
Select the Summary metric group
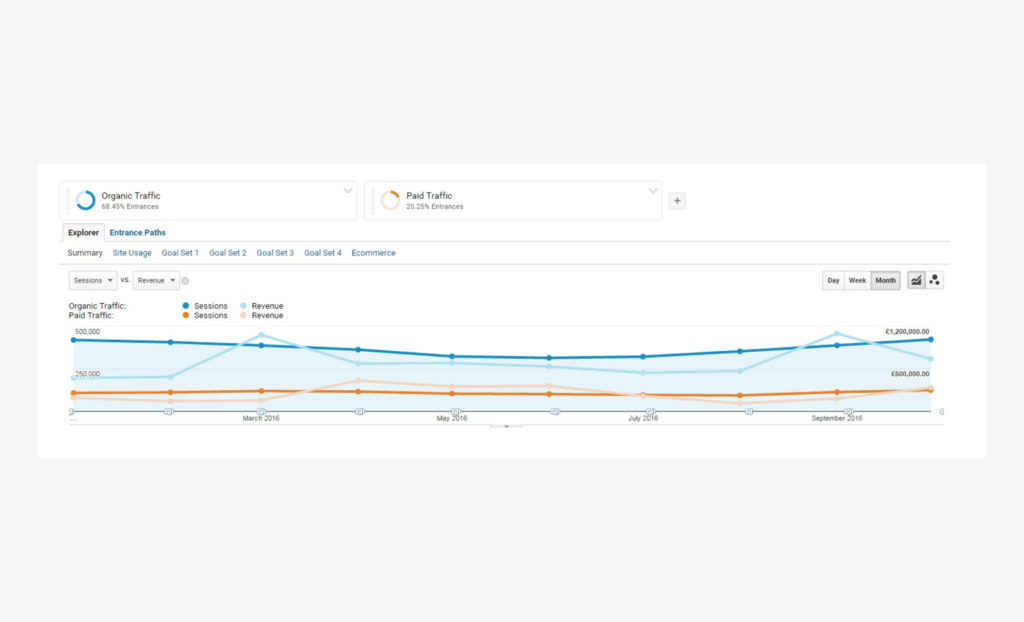click(x=85, y=253)
